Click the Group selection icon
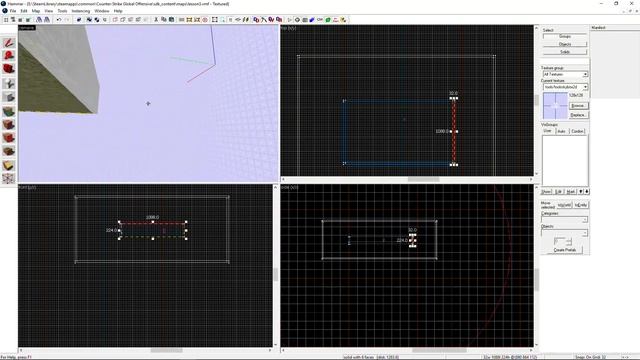Viewport: 640px width, 360px height. click(89, 20)
